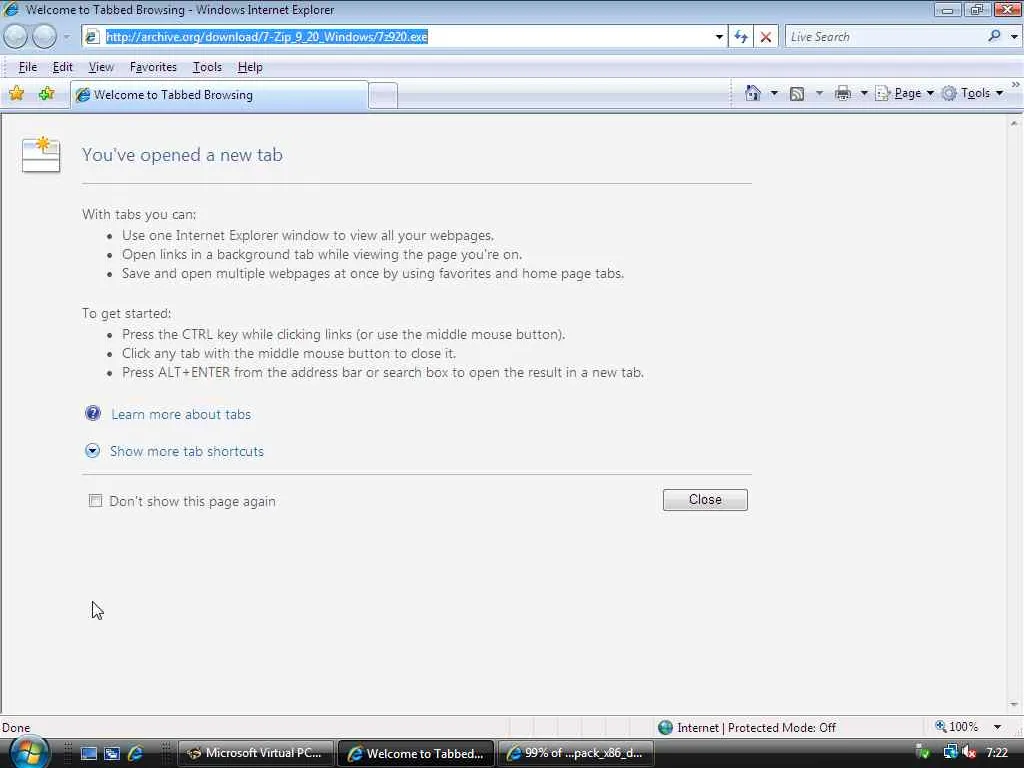Click the Close button on page
The width and height of the screenshot is (1024, 768).
click(705, 500)
